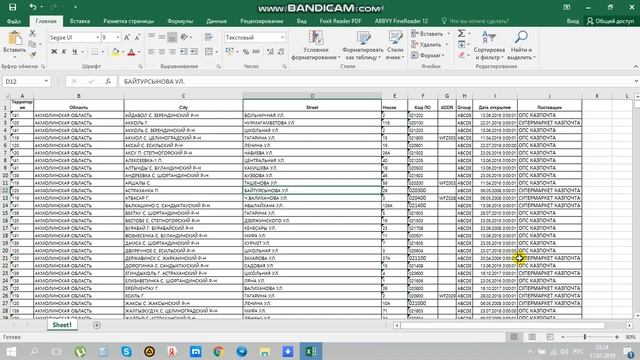Open the Segoe UI font name dropdown
The height and width of the screenshot is (360, 640).
pos(97,38)
